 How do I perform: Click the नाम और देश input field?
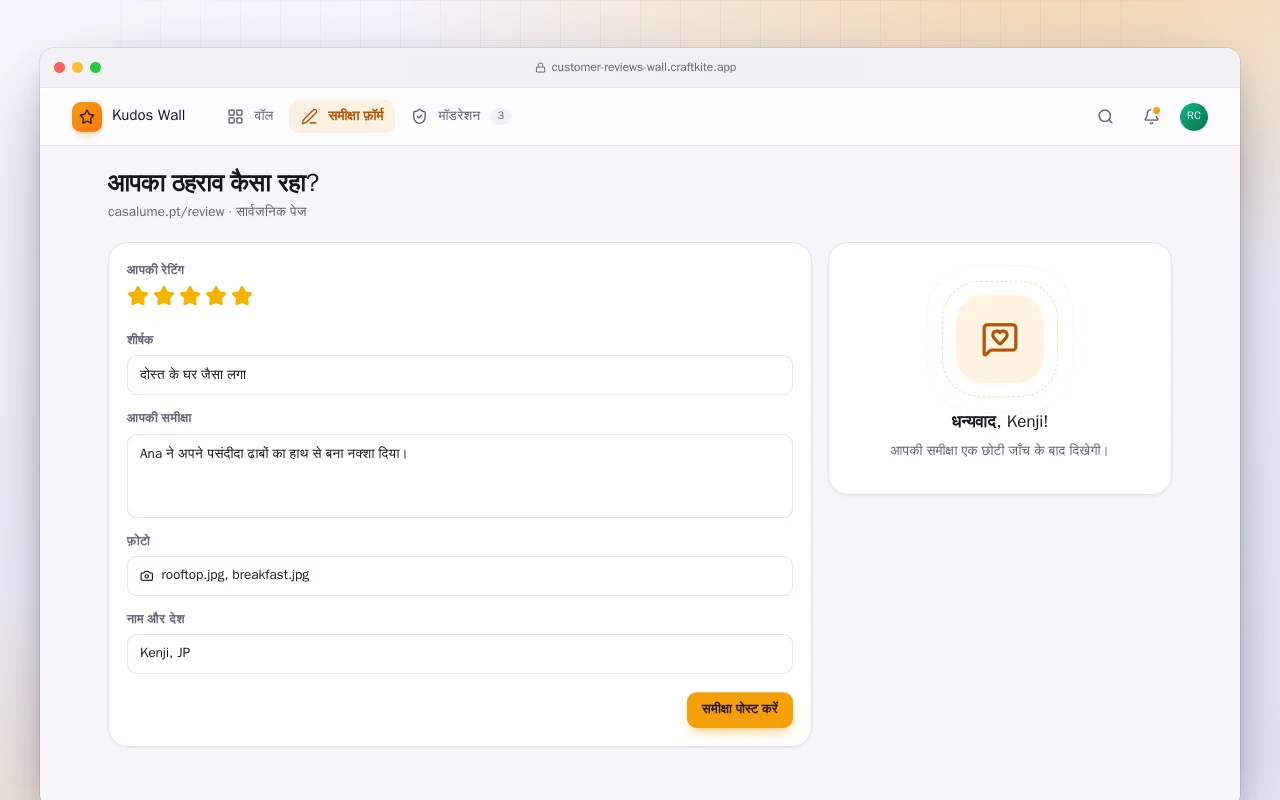[460, 654]
